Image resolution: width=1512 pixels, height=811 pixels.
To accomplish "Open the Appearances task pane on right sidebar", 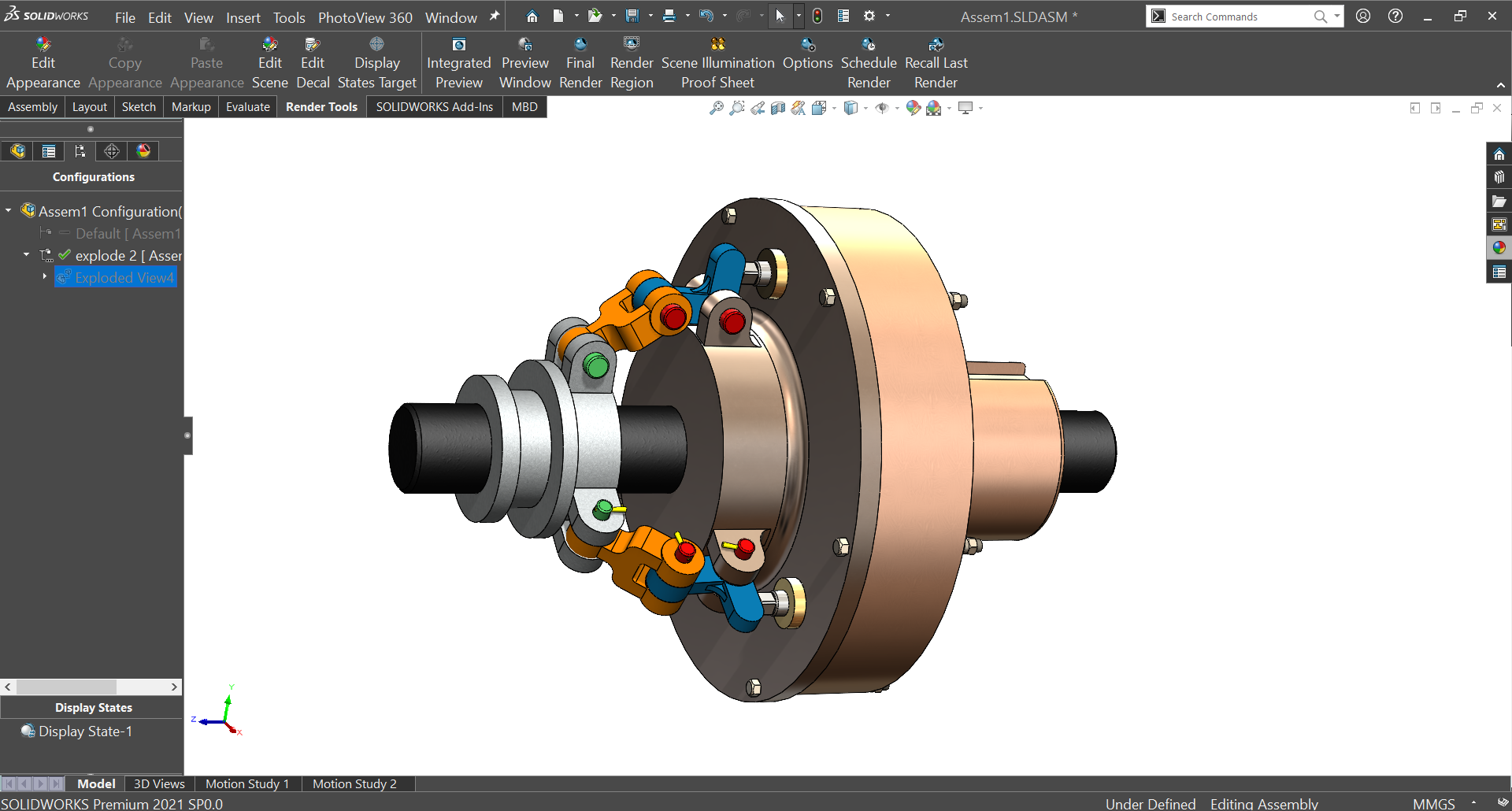I will point(1499,248).
